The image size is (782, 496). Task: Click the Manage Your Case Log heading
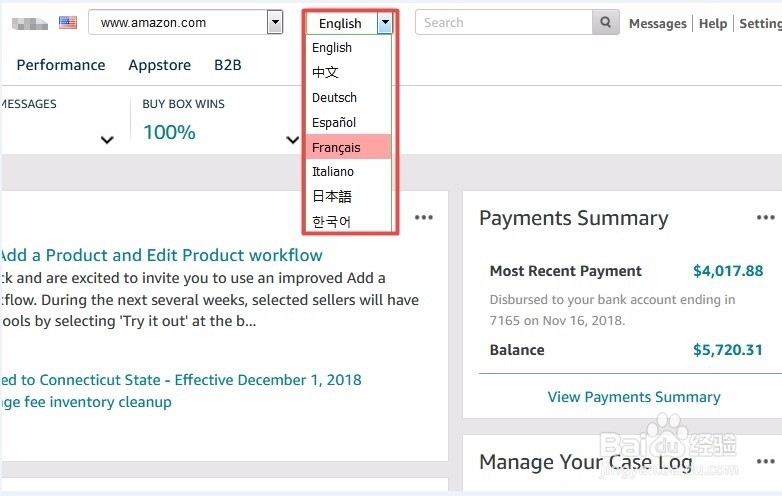(586, 462)
